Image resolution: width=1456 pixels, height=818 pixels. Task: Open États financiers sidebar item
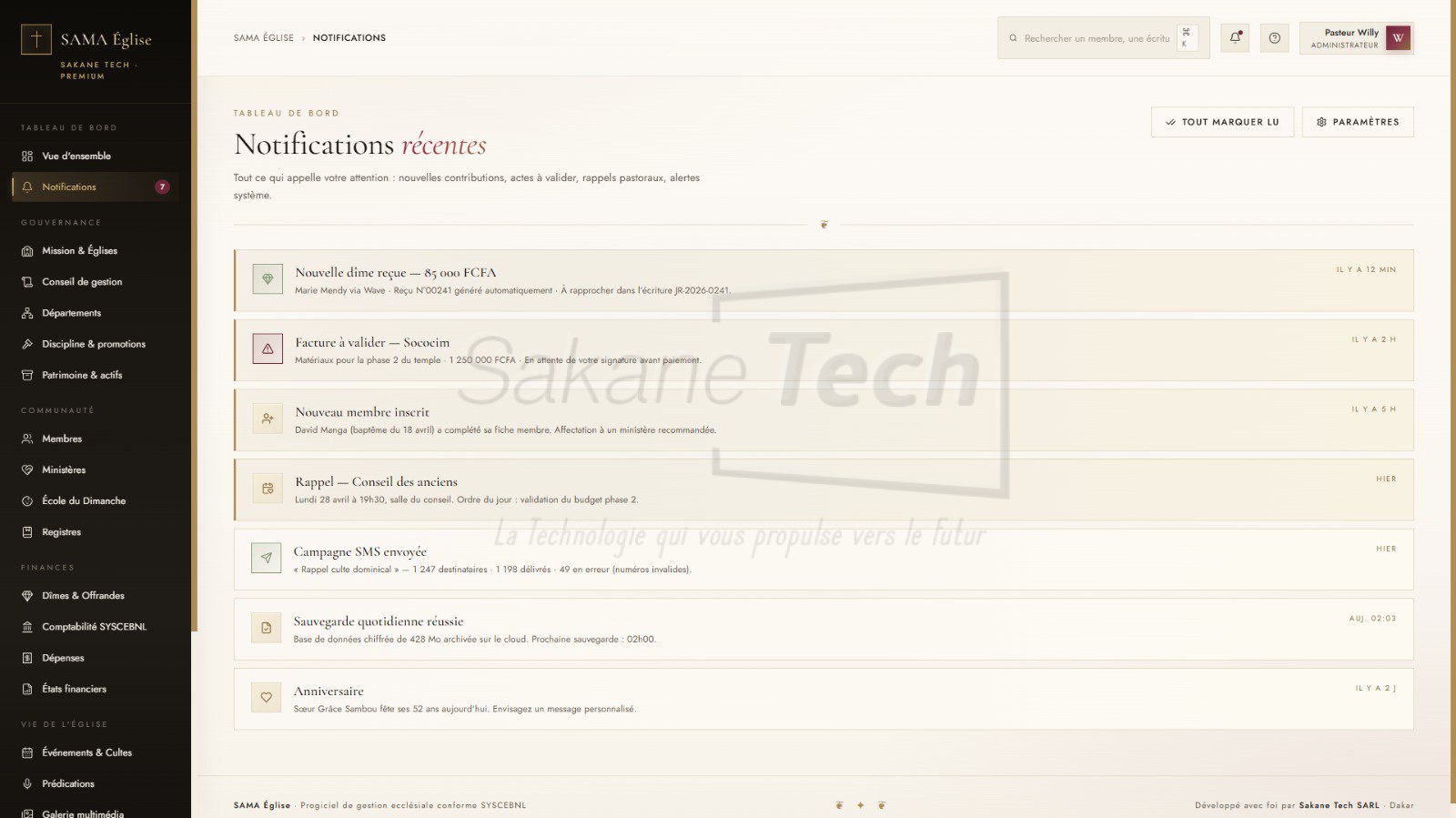coord(96,689)
